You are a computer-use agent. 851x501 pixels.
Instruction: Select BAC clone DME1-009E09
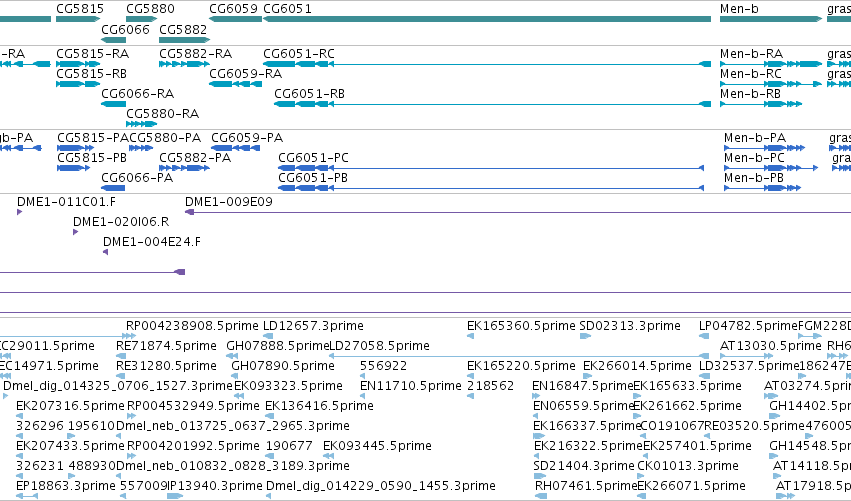[228, 202]
